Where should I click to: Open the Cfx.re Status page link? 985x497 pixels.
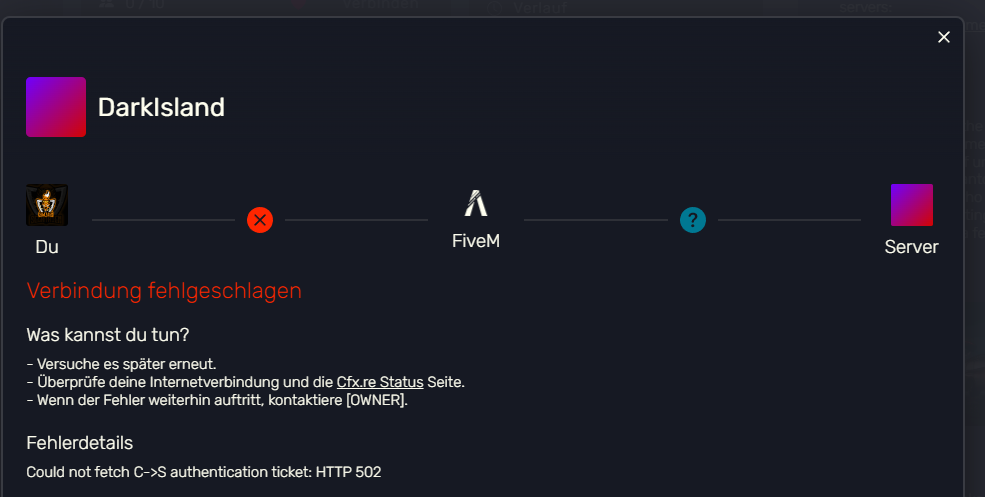pos(380,382)
